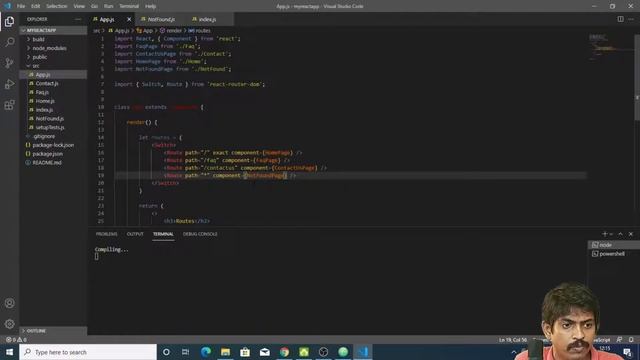Open File Explorer from taskbar
The image size is (640, 360).
coord(225,352)
